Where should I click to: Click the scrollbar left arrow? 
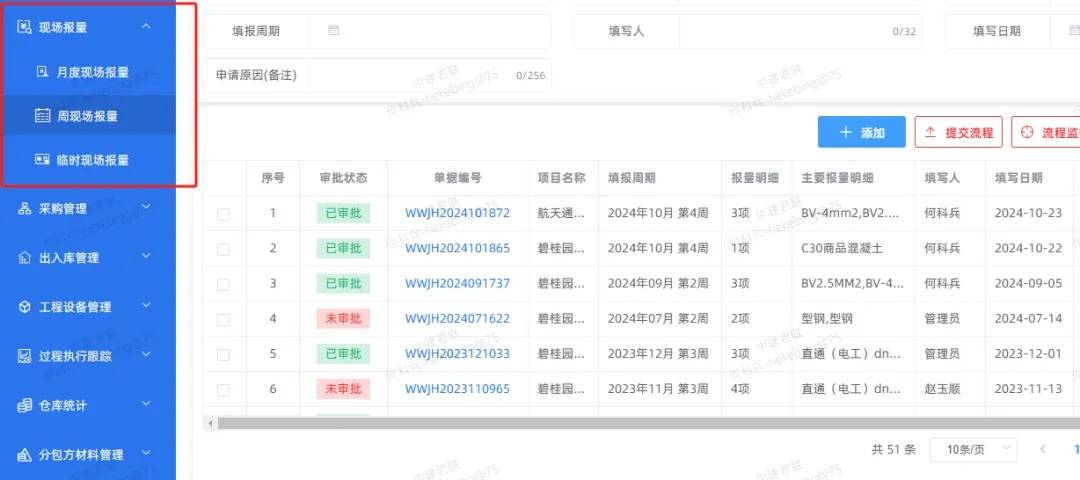click(x=211, y=423)
